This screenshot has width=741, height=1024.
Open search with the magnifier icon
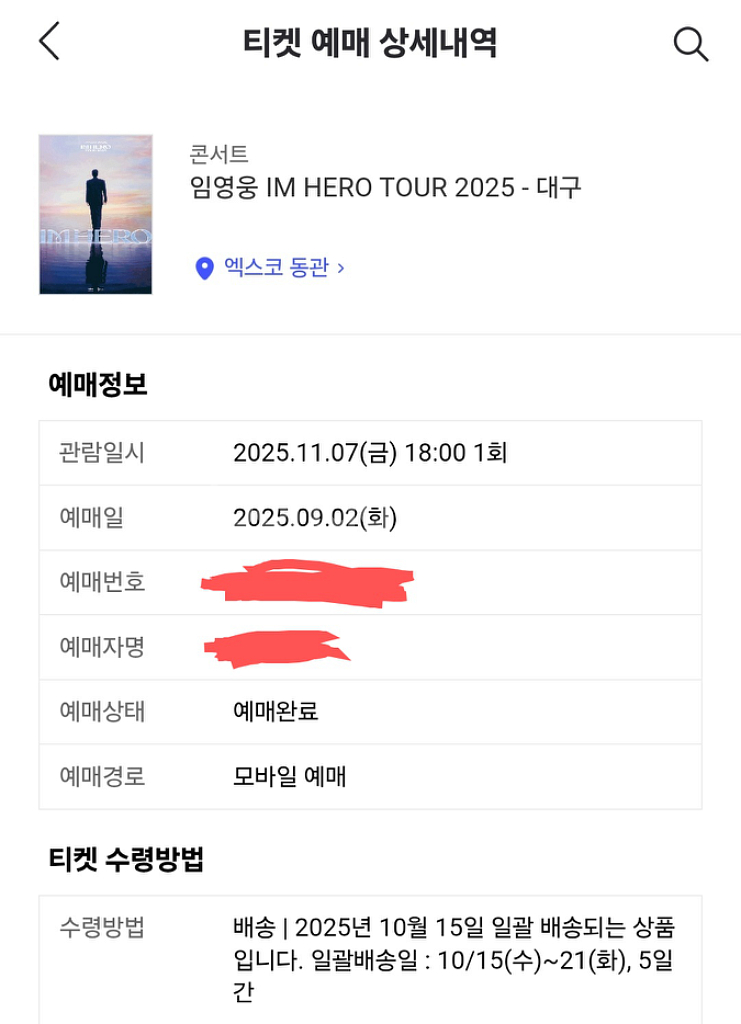click(690, 44)
